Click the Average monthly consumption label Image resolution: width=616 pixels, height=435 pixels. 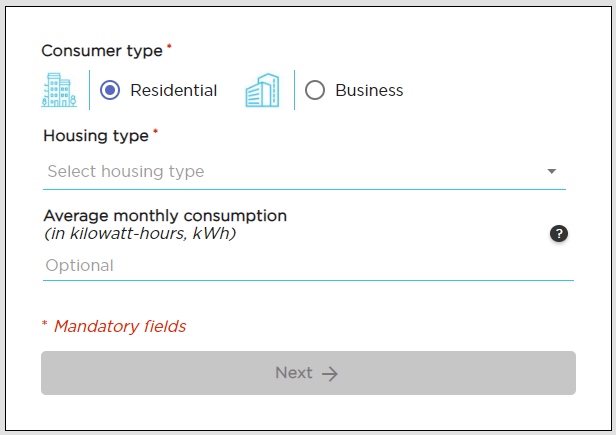pos(165,215)
